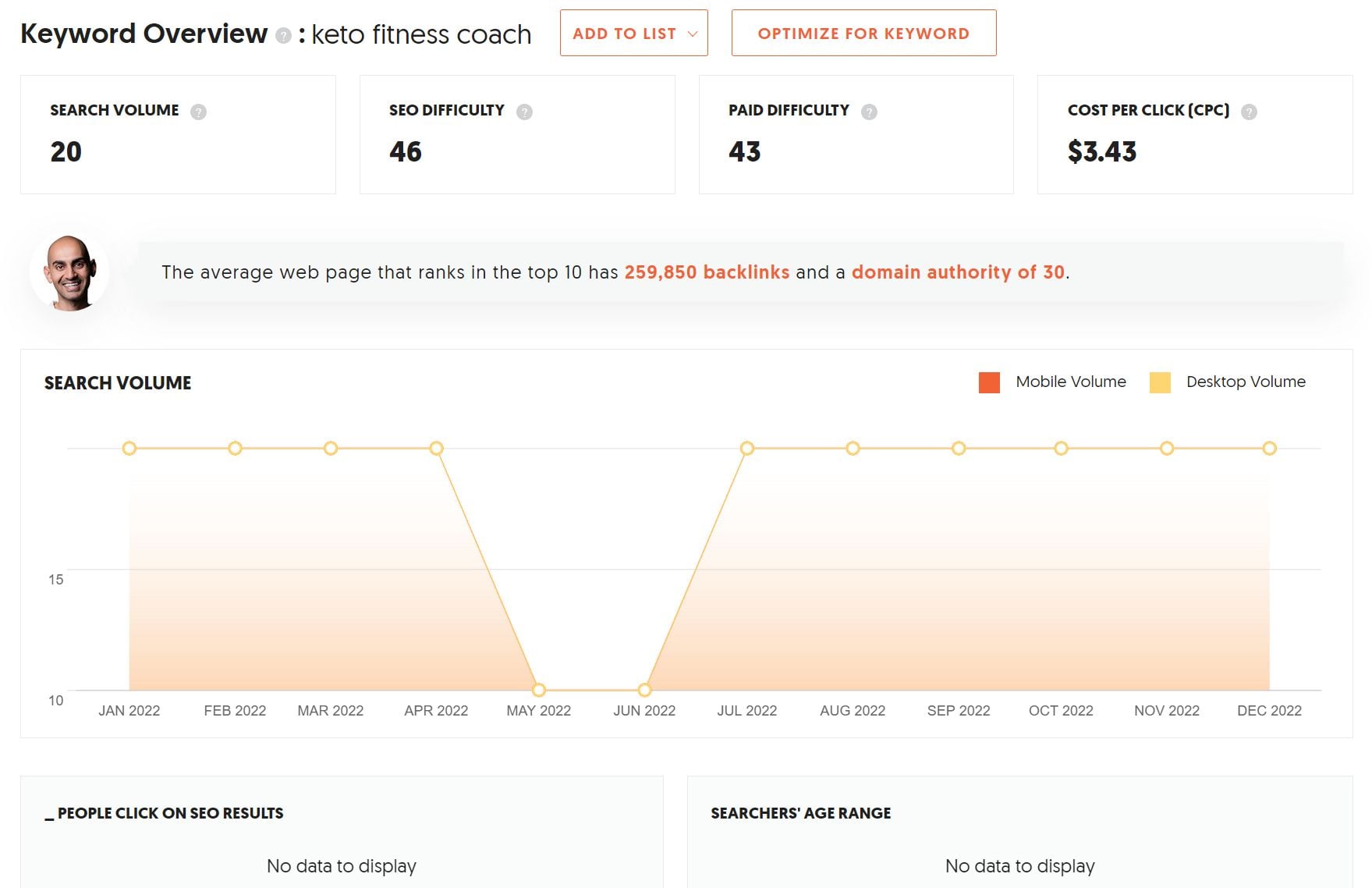Image resolution: width=1372 pixels, height=888 pixels.
Task: Click the OPTIMIZE FOR KEYWORD button
Action: tap(863, 33)
